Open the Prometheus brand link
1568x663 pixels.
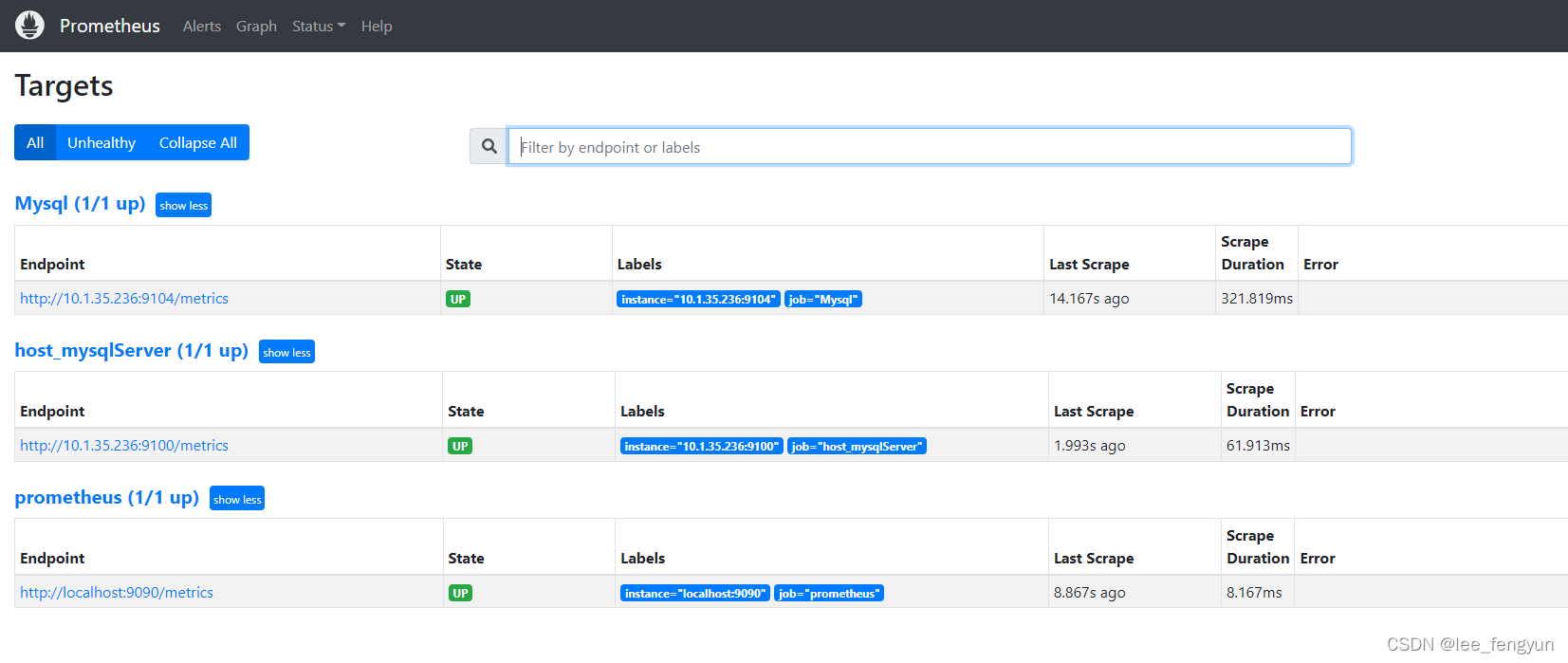coord(110,26)
